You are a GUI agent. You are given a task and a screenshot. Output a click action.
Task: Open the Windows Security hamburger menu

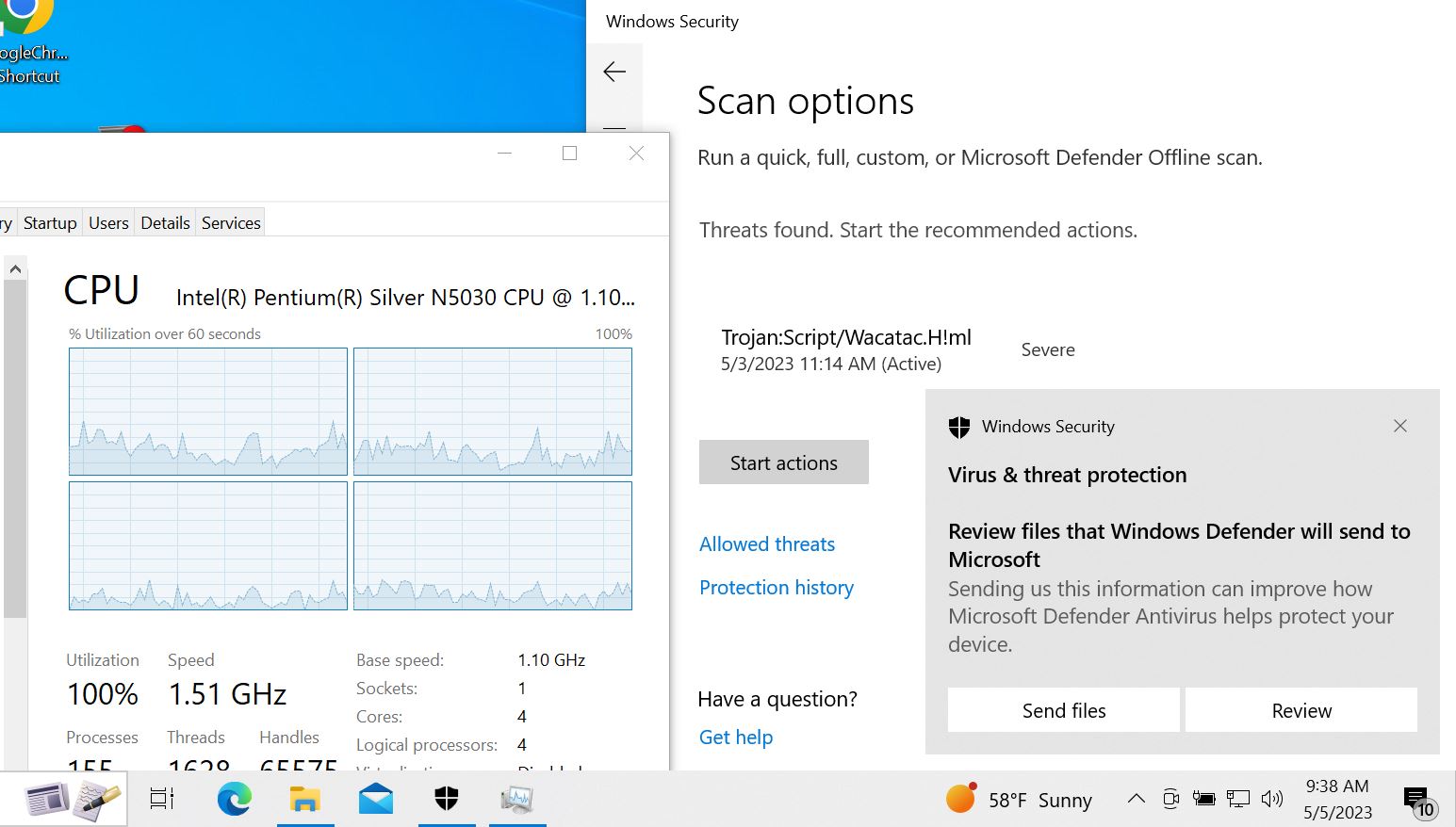pyautogui.click(x=614, y=127)
